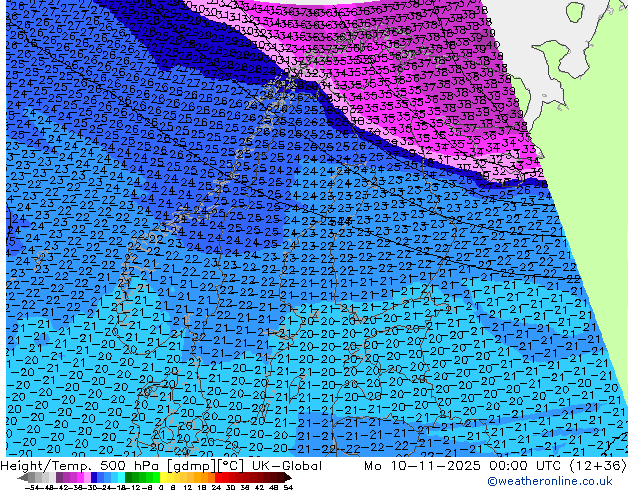
Task: Click the grey left arrow end of the color scale
Action: (23, 478)
